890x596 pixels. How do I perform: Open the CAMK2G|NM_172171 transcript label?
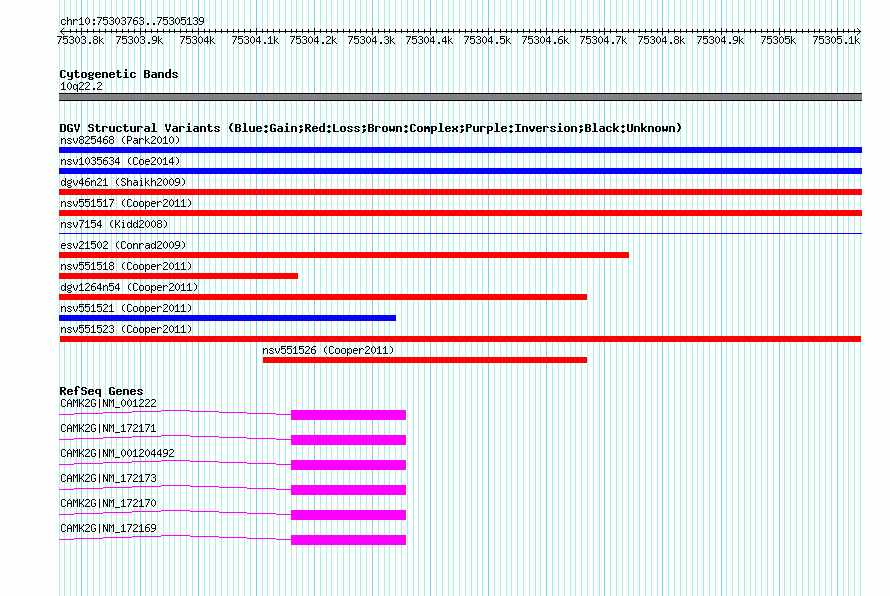coord(108,429)
